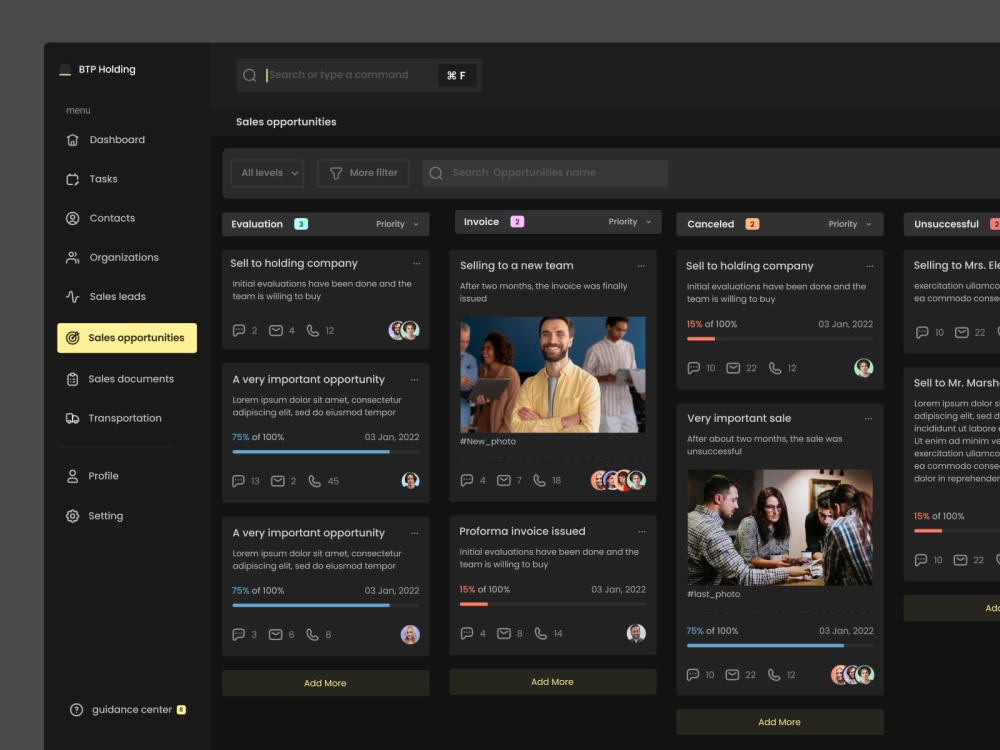Click mail icon on 'Proforma invoice issued' card
This screenshot has width=1000, height=750.
(x=504, y=633)
